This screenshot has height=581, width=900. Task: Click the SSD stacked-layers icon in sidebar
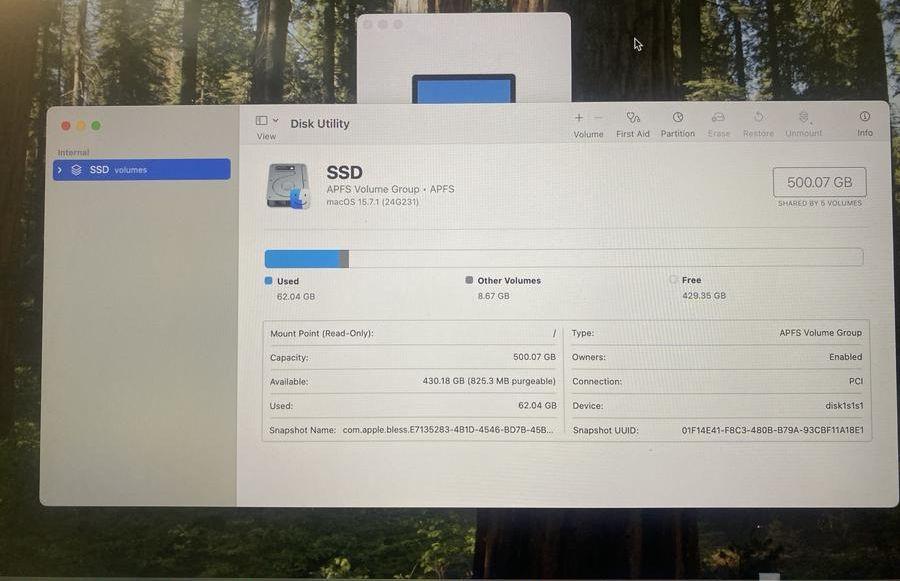click(76, 170)
